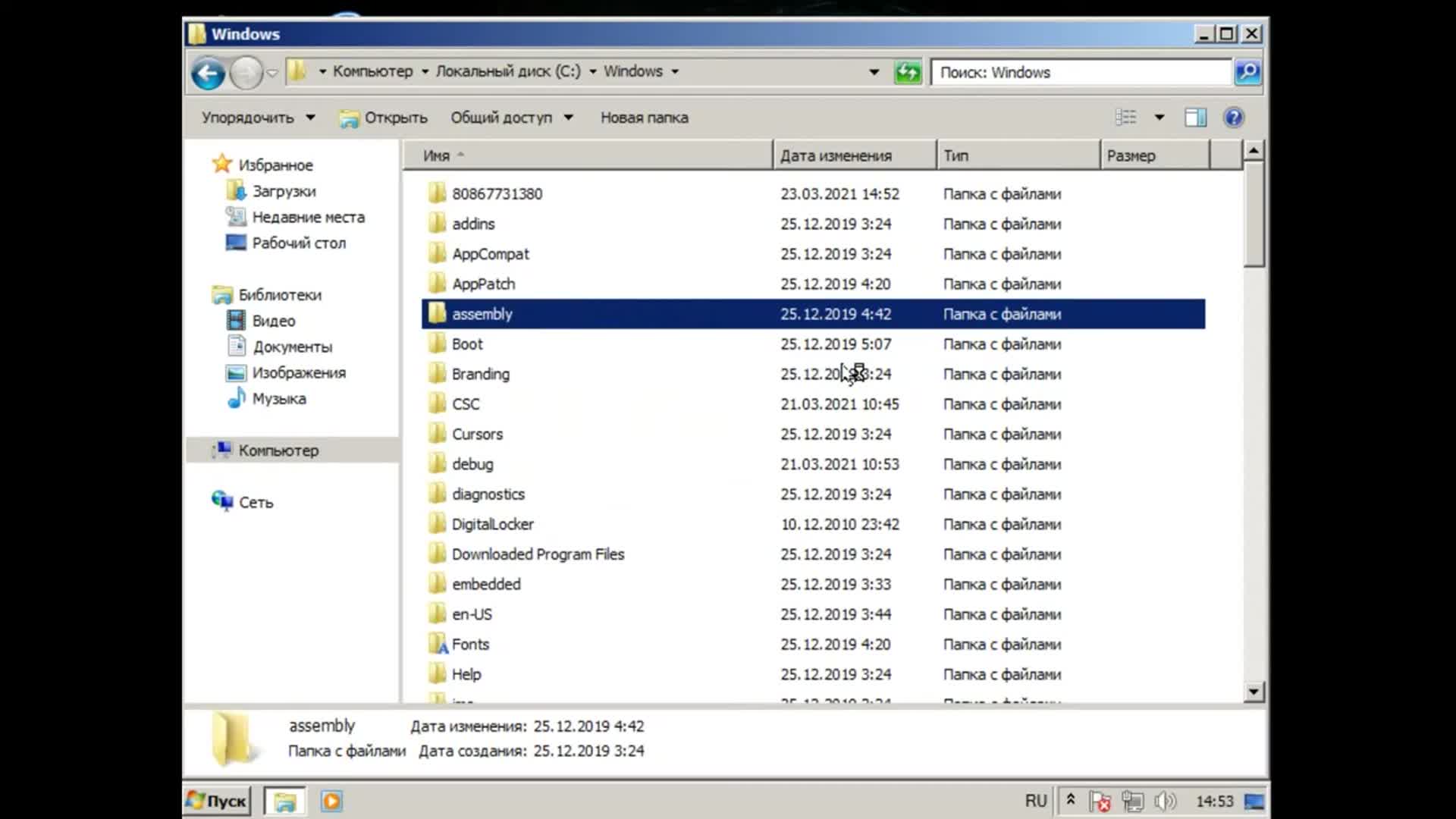This screenshot has width=1456, height=819.
Task: Expand the view options dropdown arrow
Action: pos(1159,118)
